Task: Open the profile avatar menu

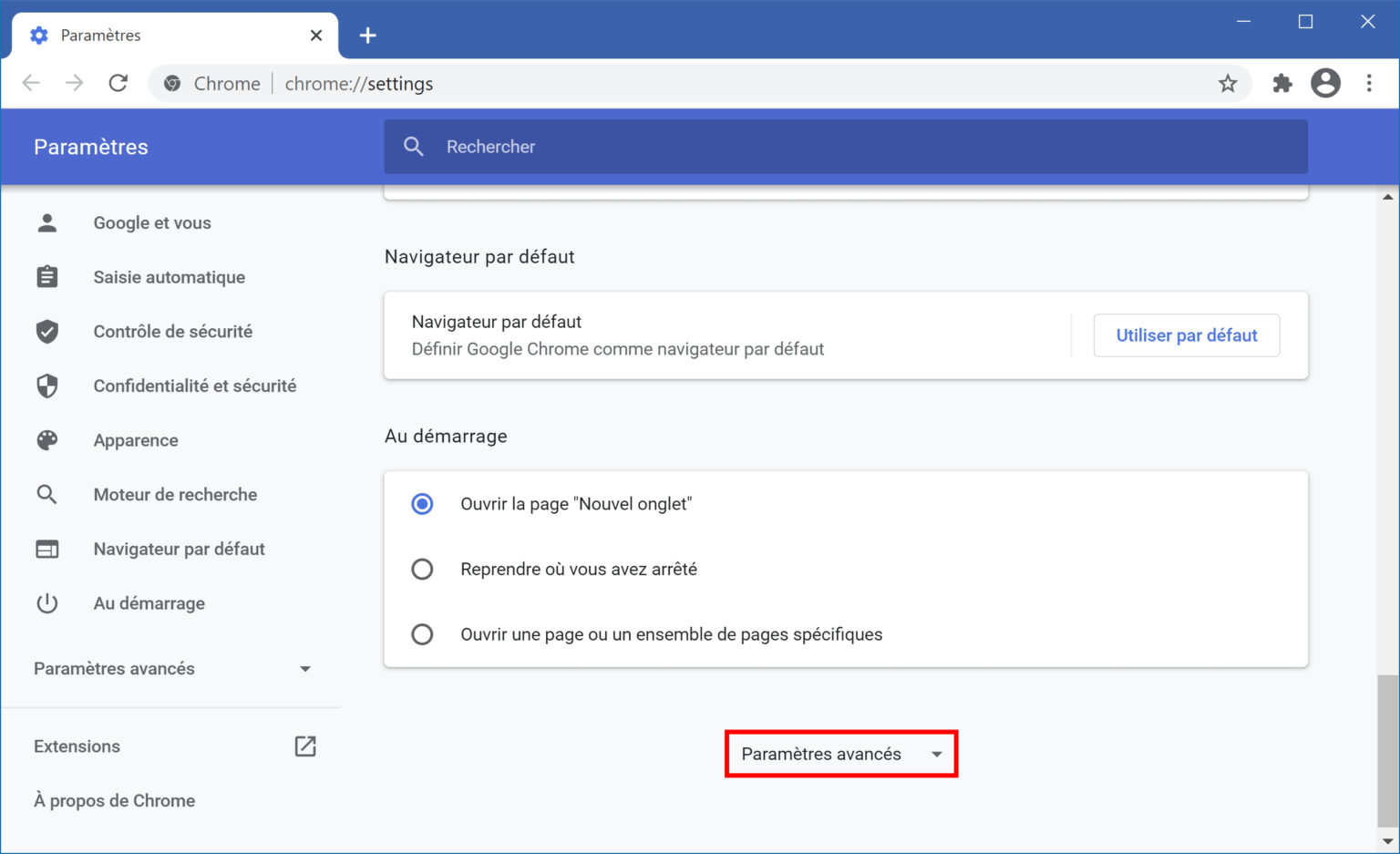Action: (x=1325, y=83)
